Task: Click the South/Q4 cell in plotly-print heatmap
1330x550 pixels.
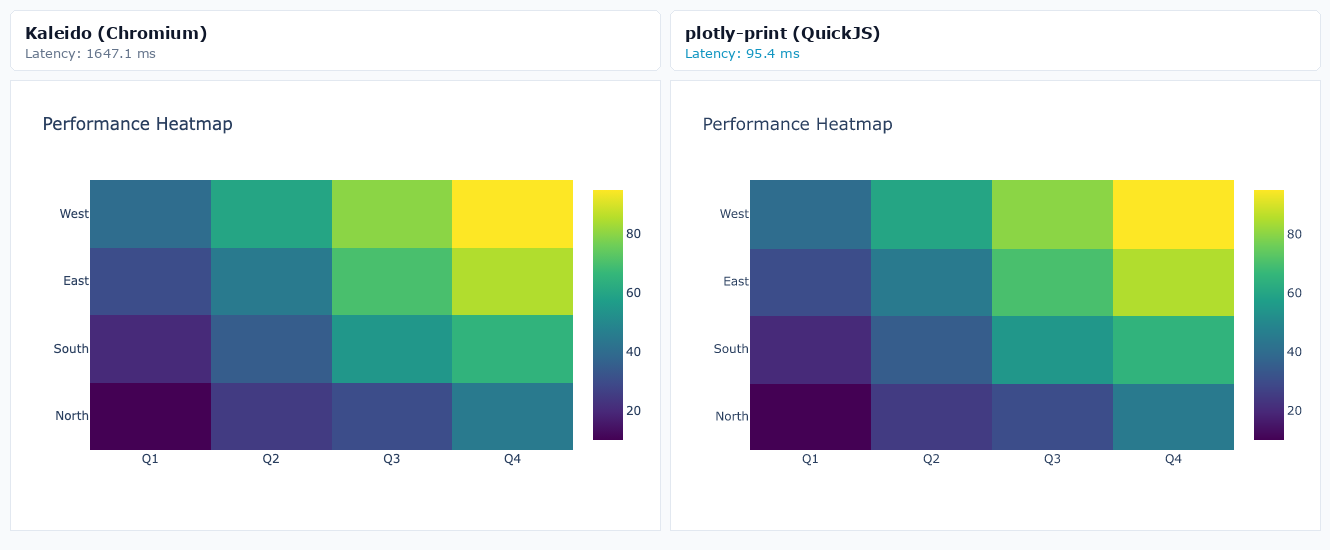Action: 1173,349
